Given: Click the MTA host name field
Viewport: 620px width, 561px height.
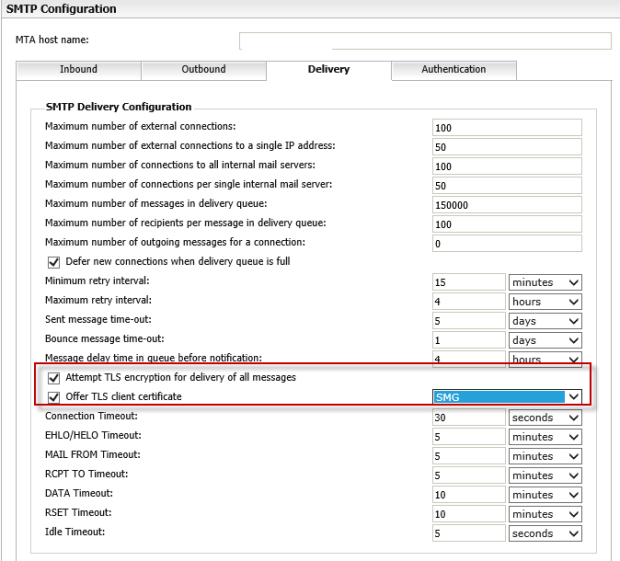Looking at the screenshot, I should 424,41.
